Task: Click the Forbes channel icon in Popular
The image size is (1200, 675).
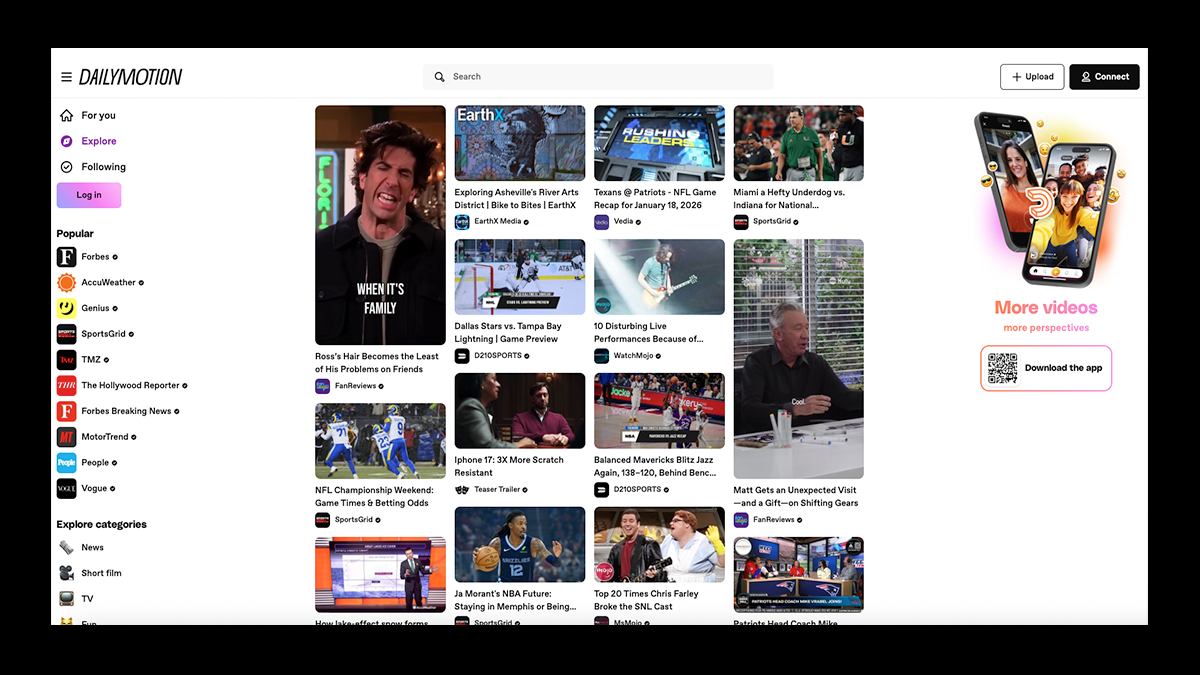Action: (66, 257)
